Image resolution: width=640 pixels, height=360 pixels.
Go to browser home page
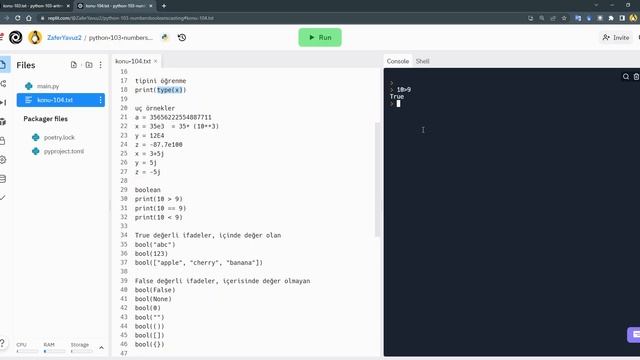point(29,18)
